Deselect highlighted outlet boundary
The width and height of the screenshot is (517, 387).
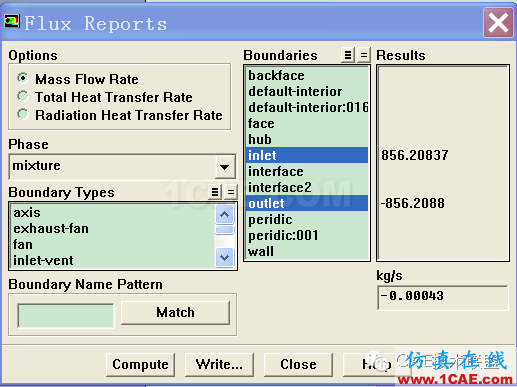[x=307, y=203]
